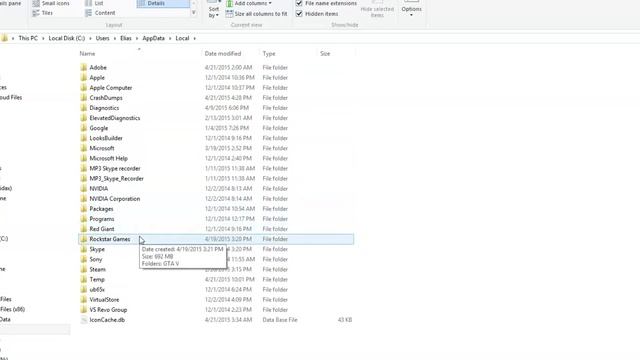Select the Apple Computer folder icon
Screen dimensions: 640x360
[84, 88]
